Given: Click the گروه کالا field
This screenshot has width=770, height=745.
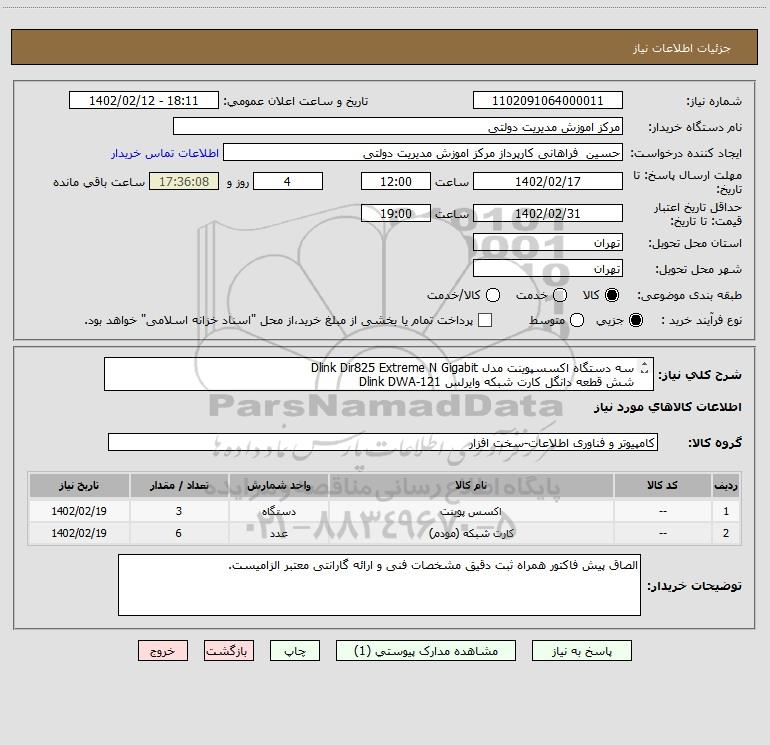Looking at the screenshot, I should pyautogui.click(x=383, y=442).
